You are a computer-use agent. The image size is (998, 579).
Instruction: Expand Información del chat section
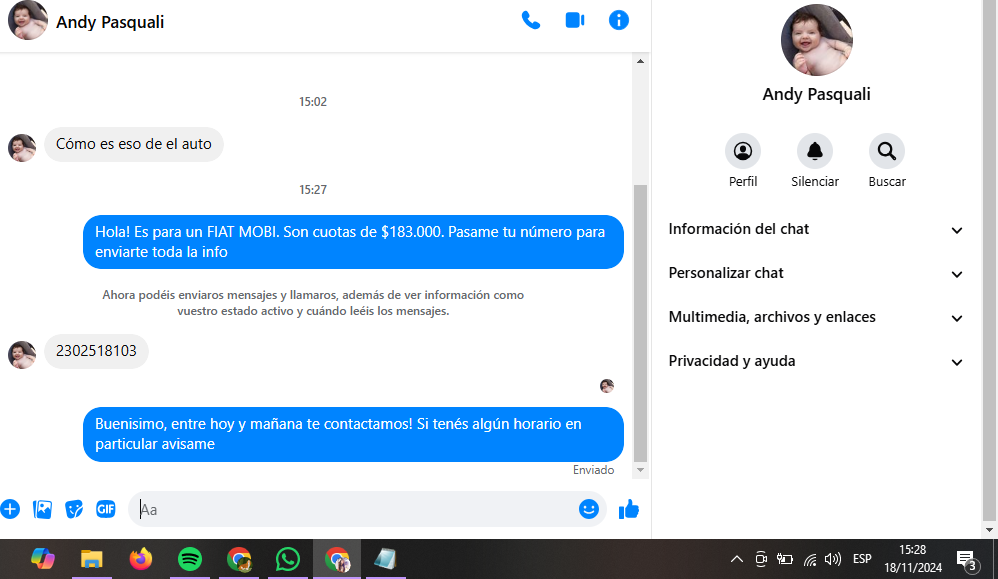pyautogui.click(x=815, y=229)
